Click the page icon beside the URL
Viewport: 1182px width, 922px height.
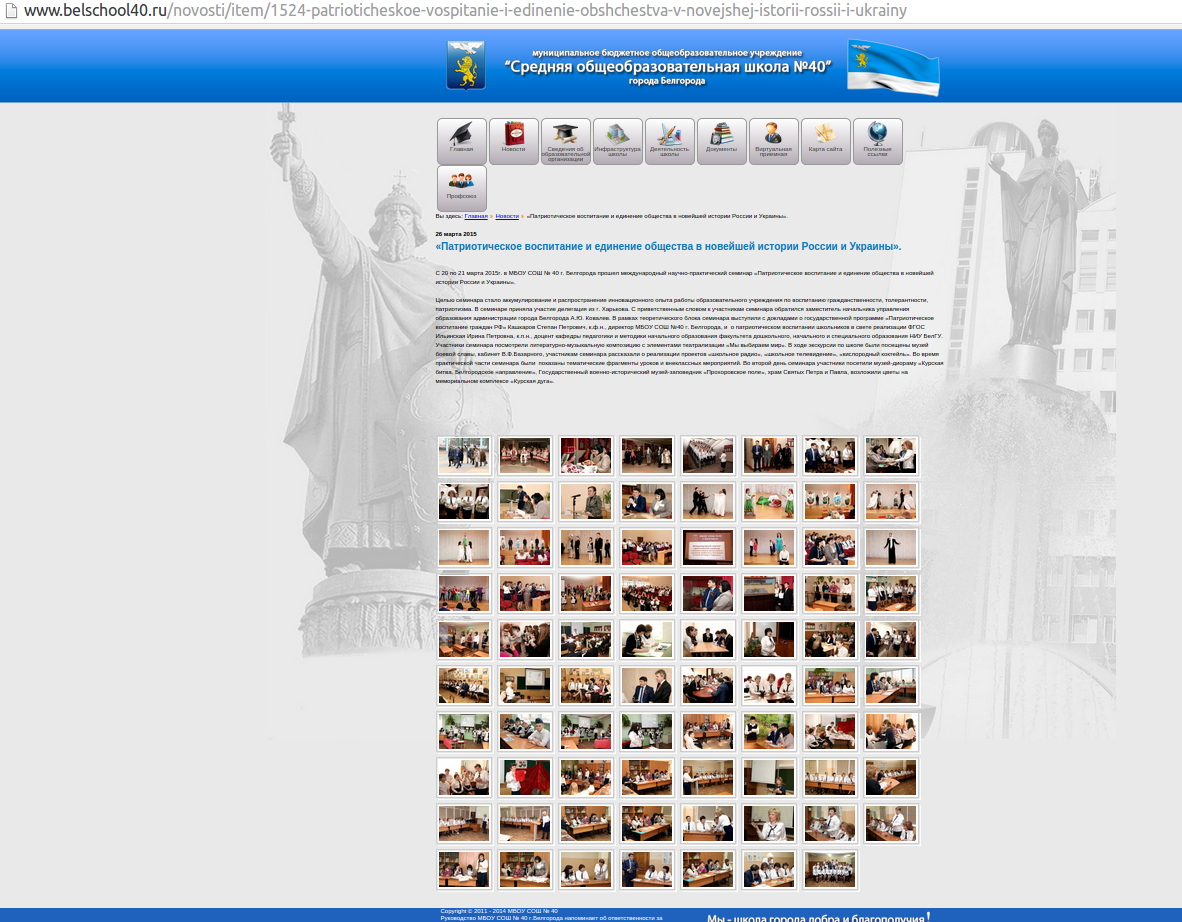[11, 11]
